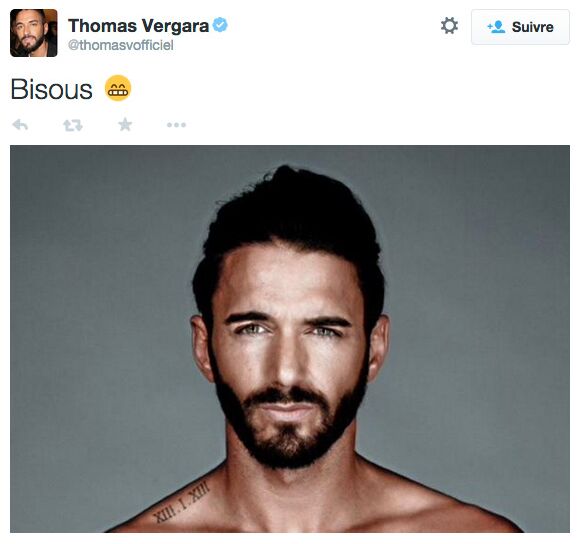Favorite the tweet with the star icon
This screenshot has height=544, width=582.
click(x=125, y=125)
